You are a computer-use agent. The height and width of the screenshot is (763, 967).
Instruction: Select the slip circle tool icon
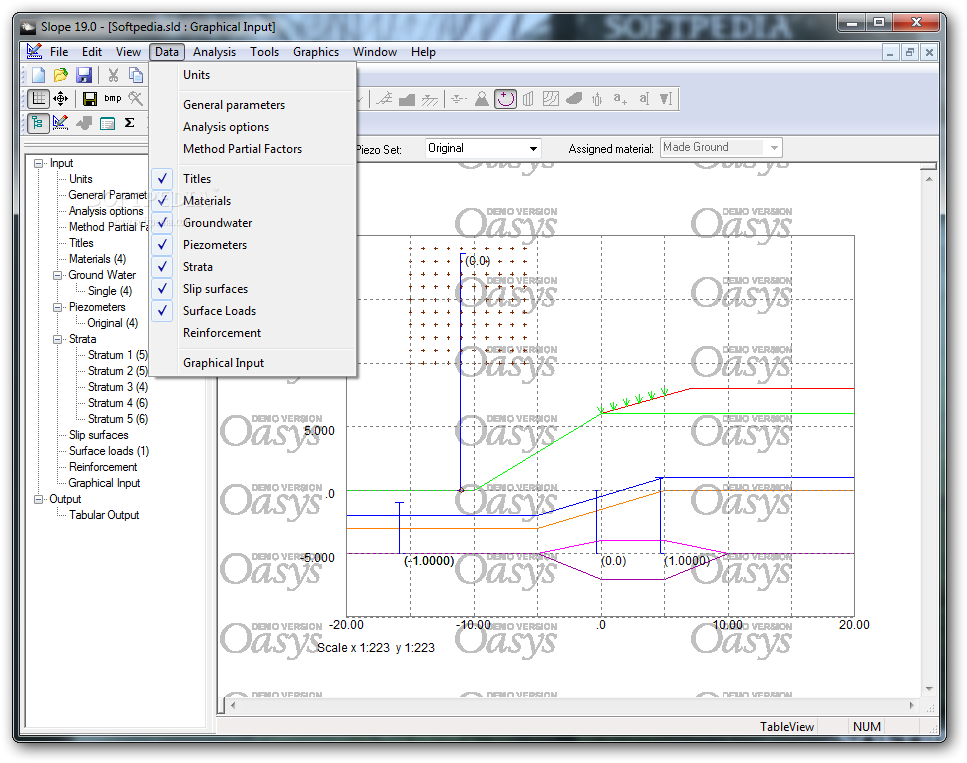[506, 99]
